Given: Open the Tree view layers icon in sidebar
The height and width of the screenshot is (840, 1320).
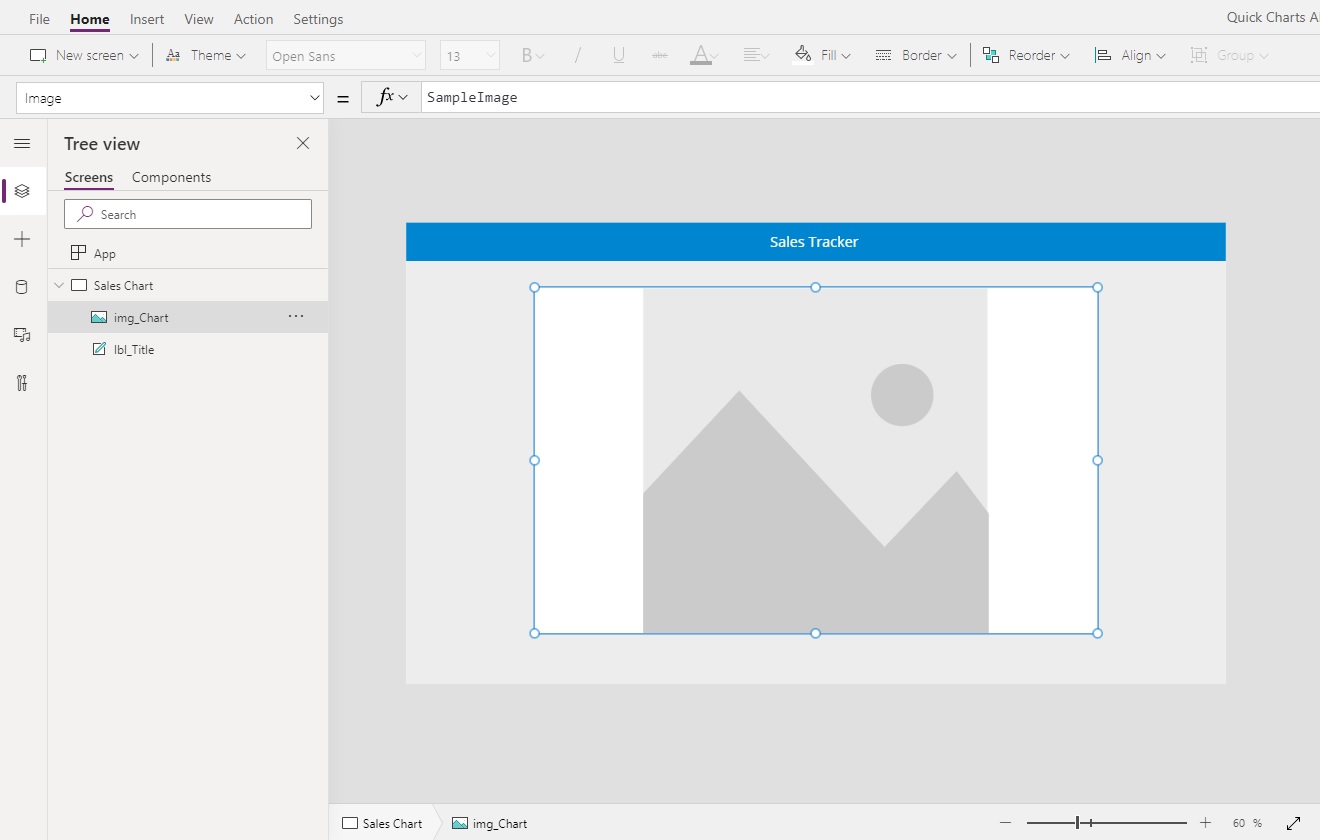Looking at the screenshot, I should 22,191.
